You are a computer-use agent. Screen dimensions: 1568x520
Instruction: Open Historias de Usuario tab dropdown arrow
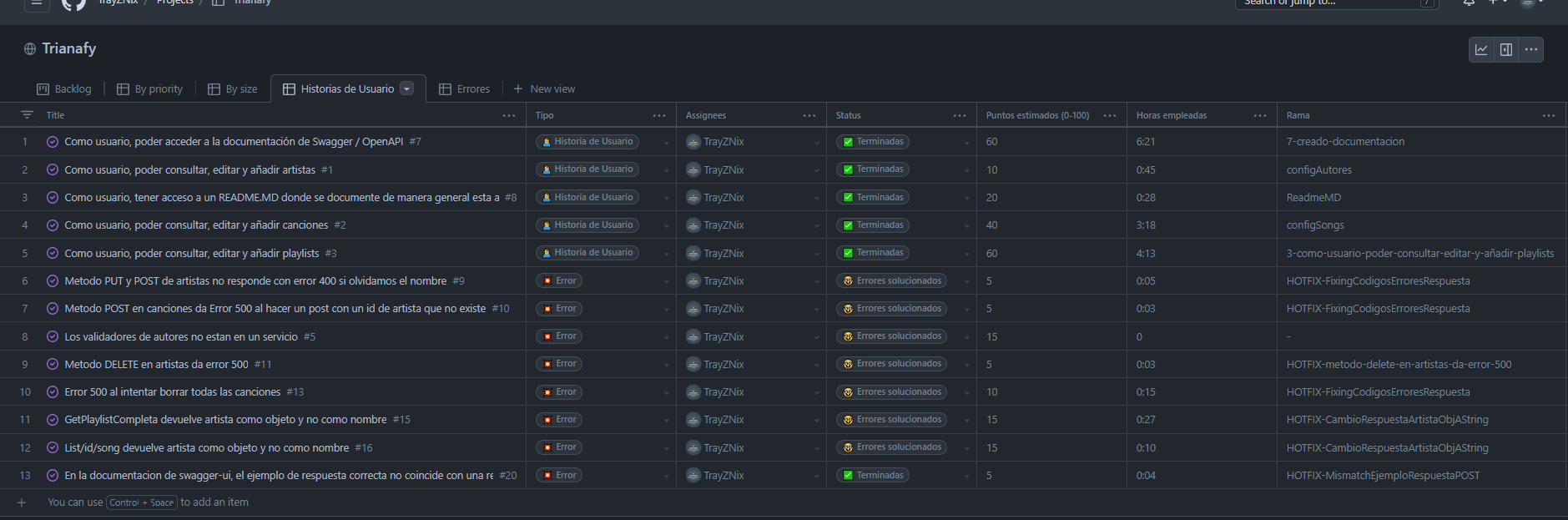[407, 88]
